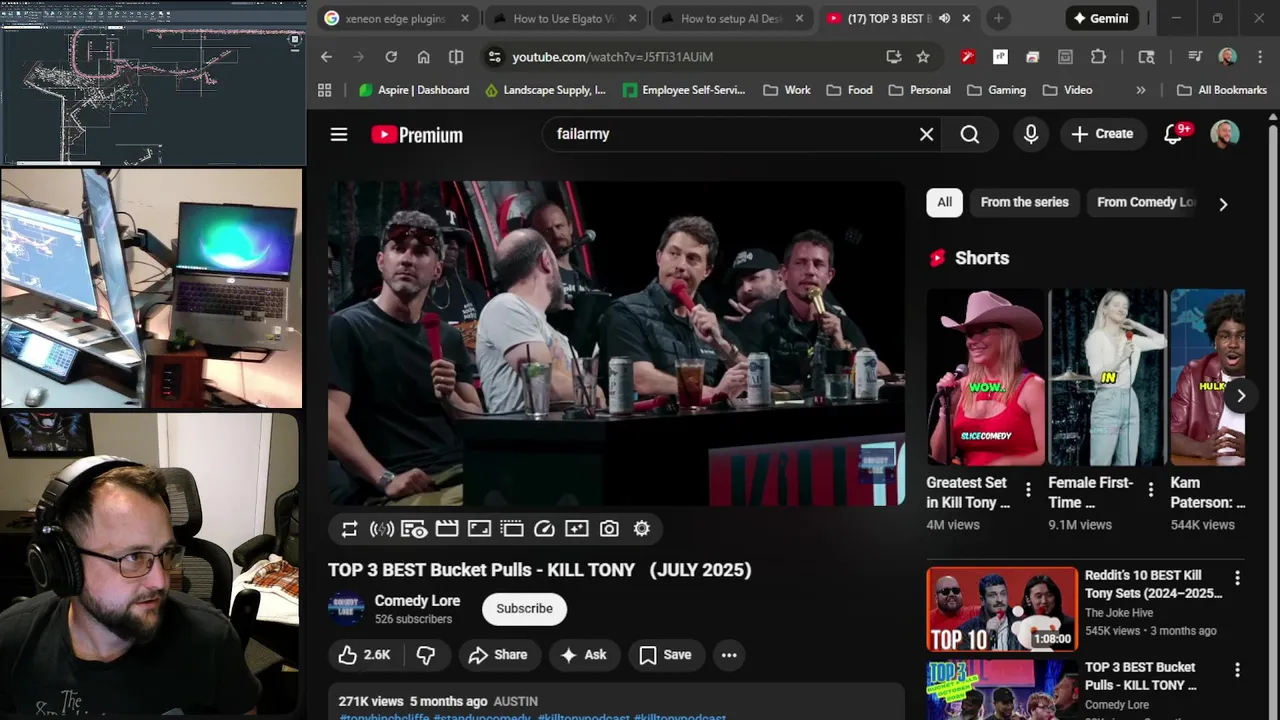Save the video to a playlist
The height and width of the screenshot is (720, 1280).
coord(665,655)
